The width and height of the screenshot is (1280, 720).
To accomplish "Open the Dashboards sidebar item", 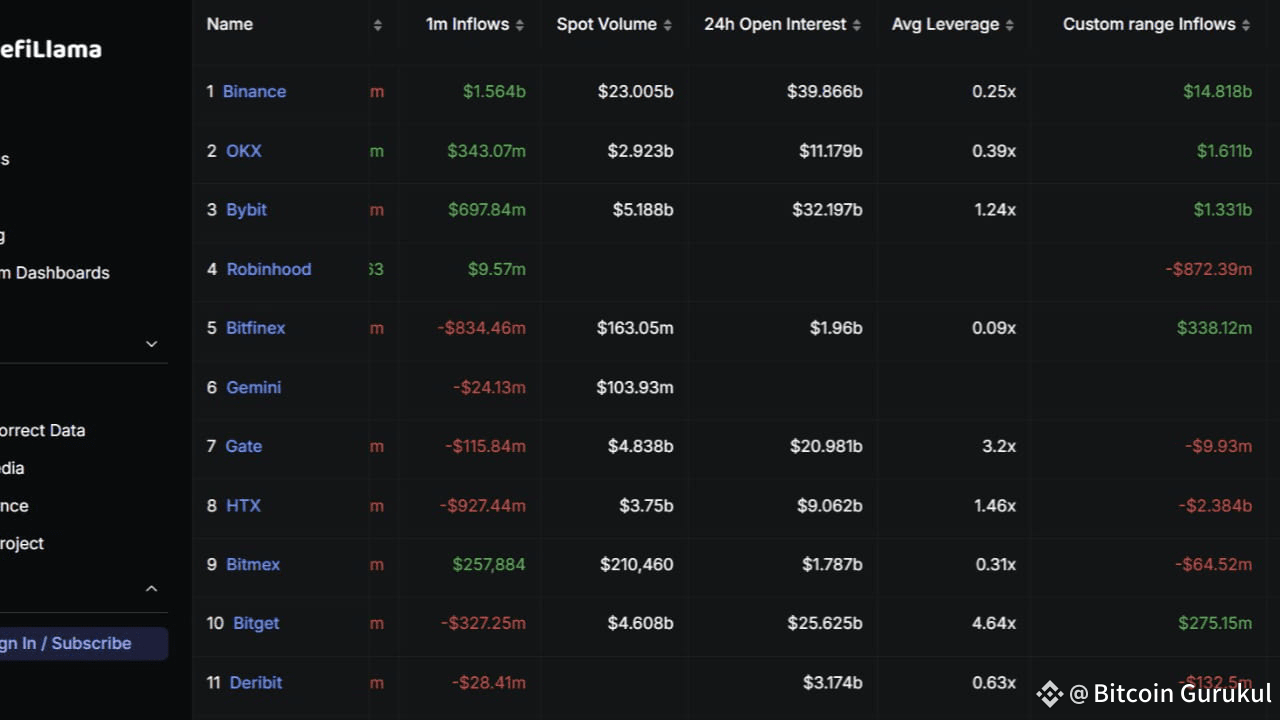I will 55,273.
